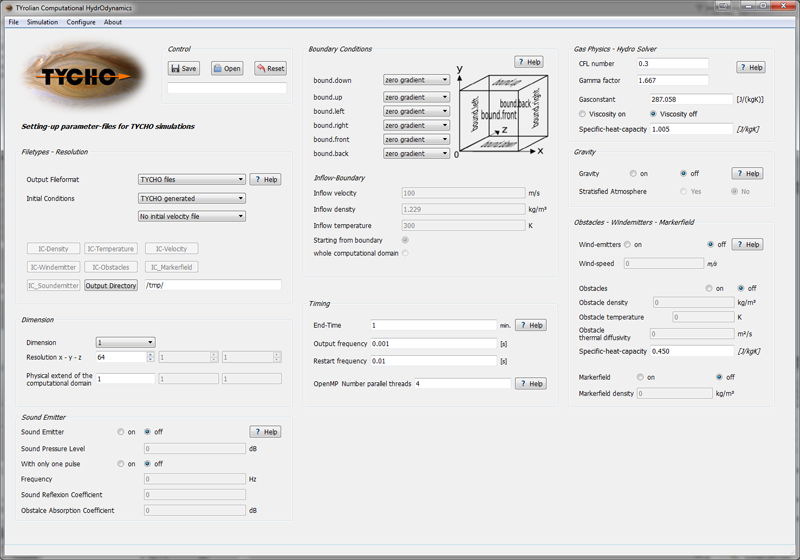Open the Configure menu
The height and width of the screenshot is (560, 800).
81,21
